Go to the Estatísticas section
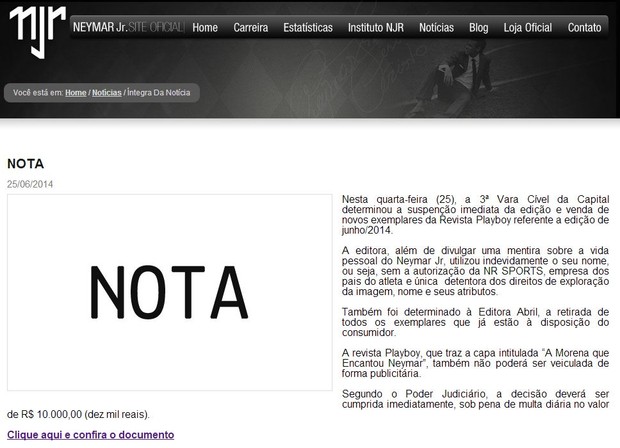The width and height of the screenshot is (620, 448). 308,28
